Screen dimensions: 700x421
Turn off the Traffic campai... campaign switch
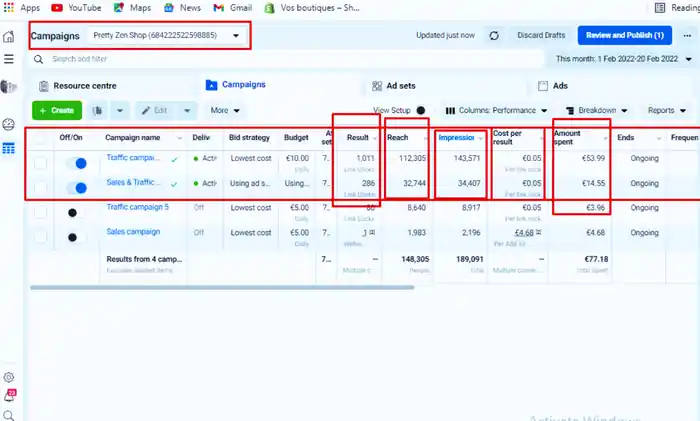click(x=77, y=163)
